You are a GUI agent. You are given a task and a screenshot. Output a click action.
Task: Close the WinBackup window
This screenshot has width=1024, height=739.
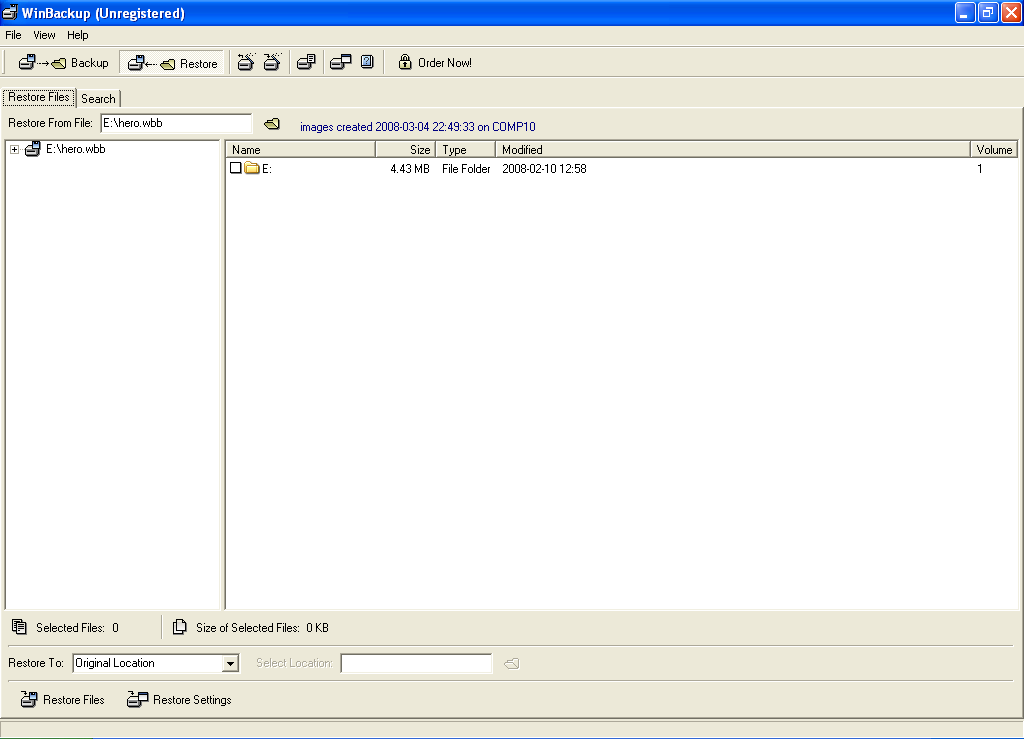pyautogui.click(x=1011, y=12)
